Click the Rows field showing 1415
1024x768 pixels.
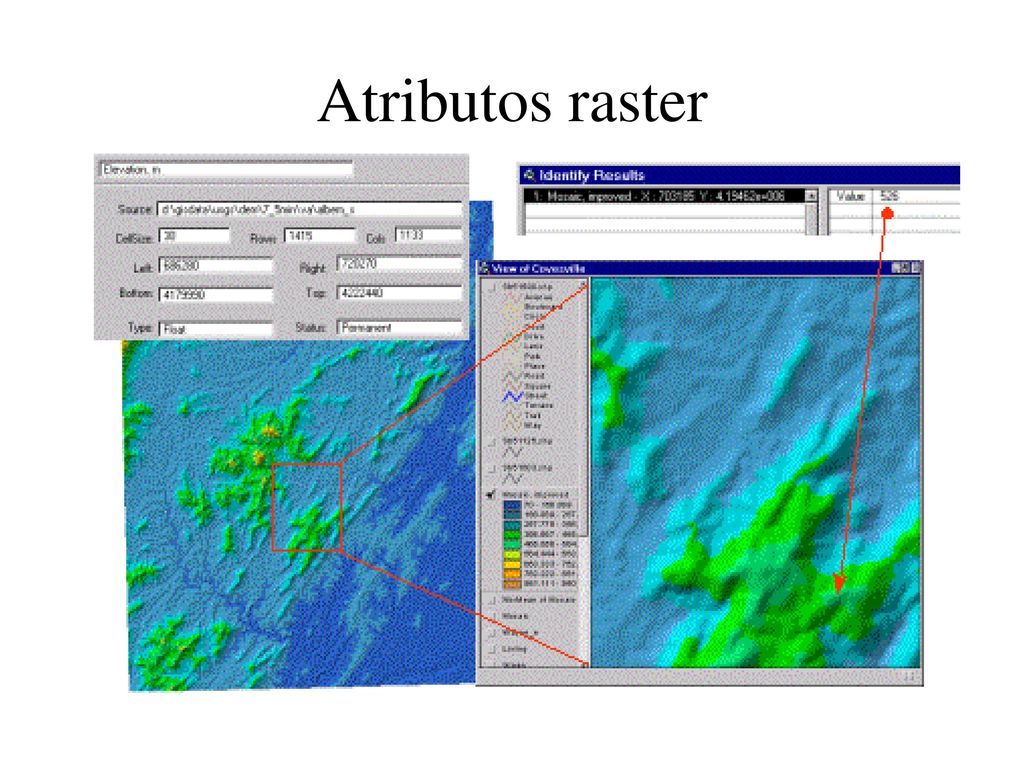(319, 235)
